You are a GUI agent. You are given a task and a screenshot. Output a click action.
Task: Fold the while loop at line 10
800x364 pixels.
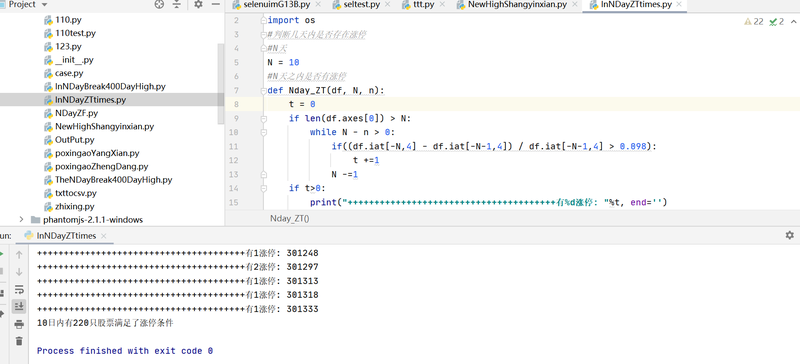(x=263, y=132)
